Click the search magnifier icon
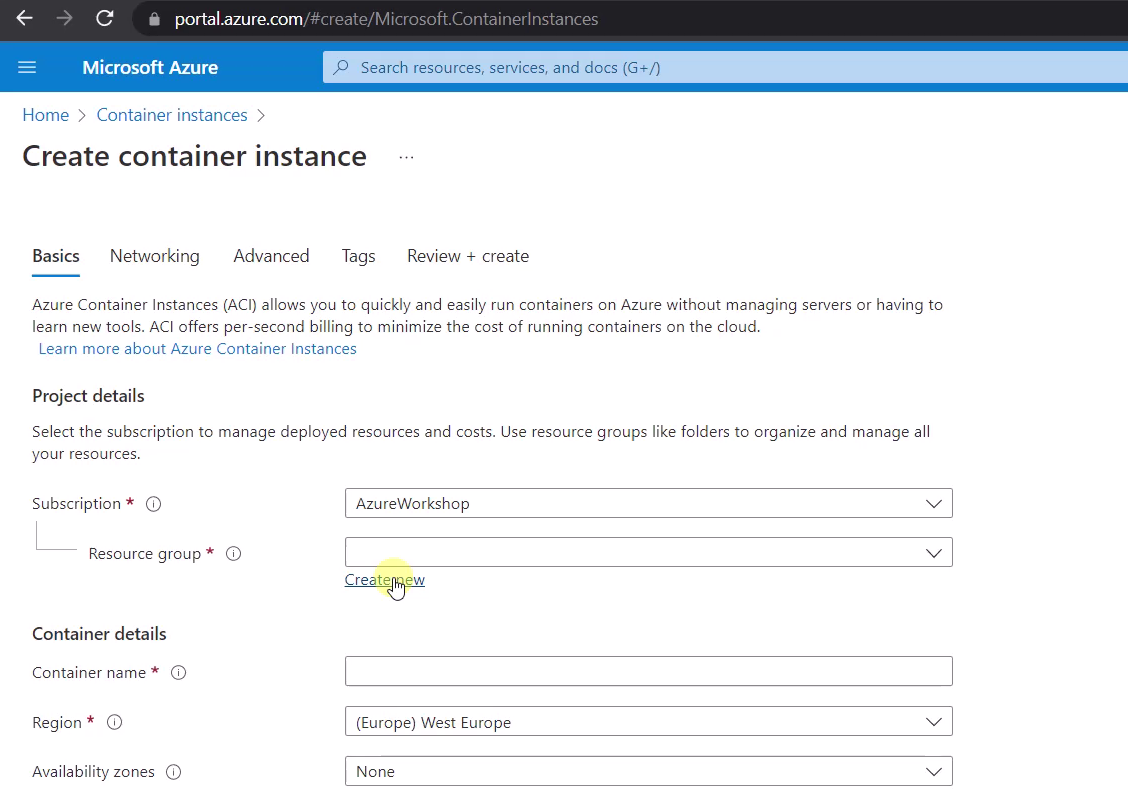Viewport: 1128px width, 800px height. [341, 67]
